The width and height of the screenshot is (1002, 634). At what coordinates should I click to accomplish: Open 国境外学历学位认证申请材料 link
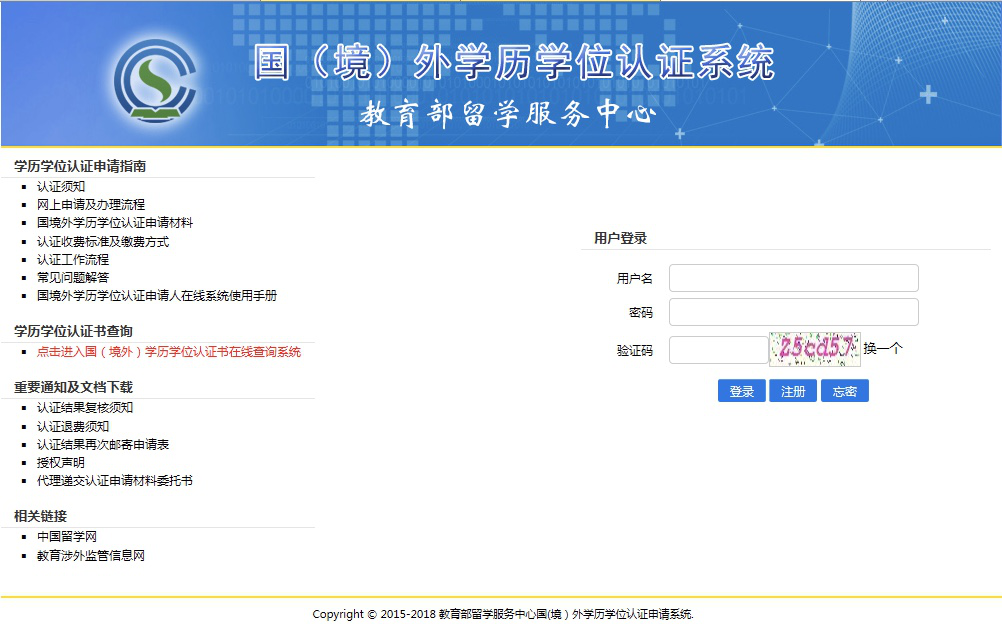pos(115,223)
